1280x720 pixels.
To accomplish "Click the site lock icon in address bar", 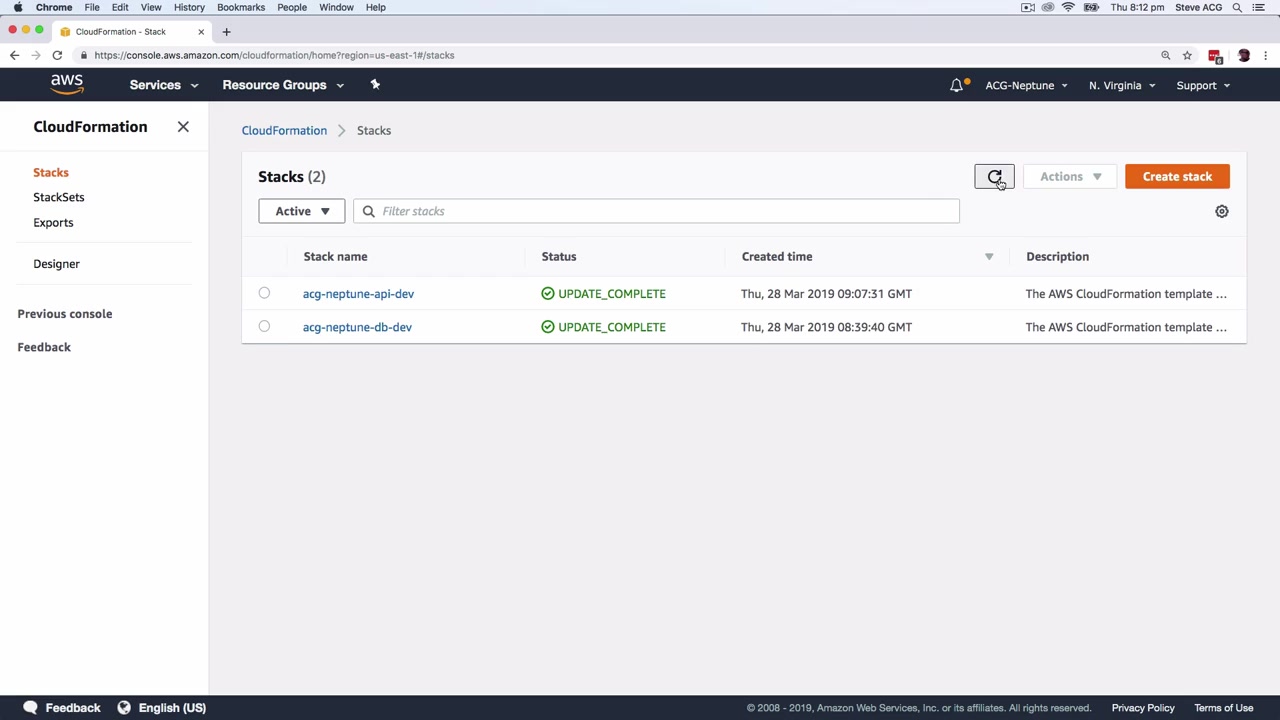I will (x=84, y=55).
